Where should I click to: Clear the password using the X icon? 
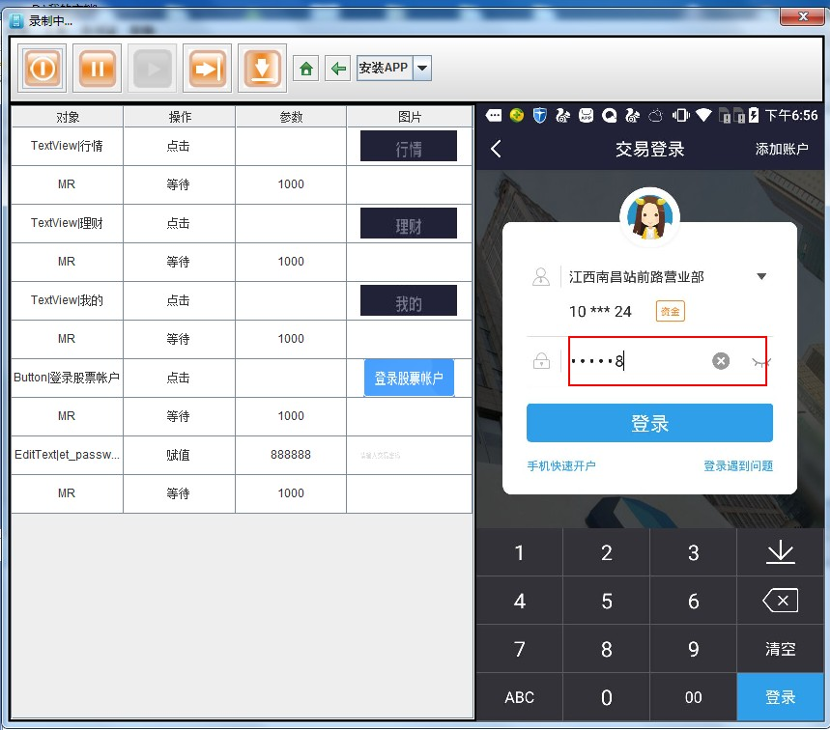point(720,361)
